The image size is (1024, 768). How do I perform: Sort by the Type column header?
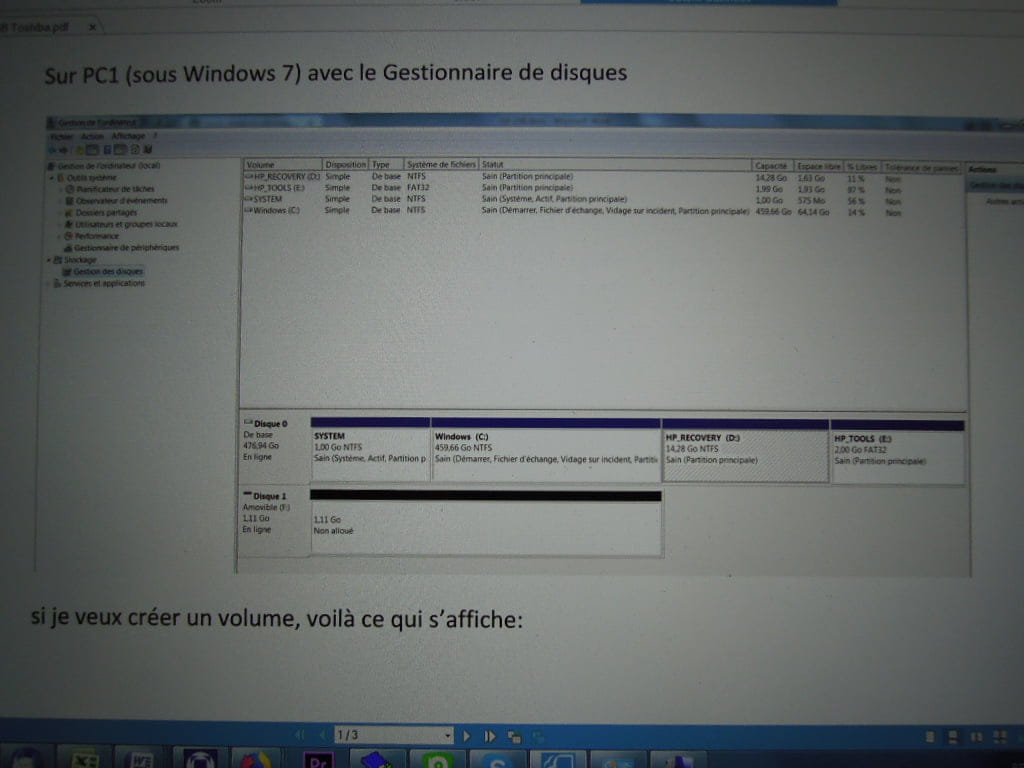(386, 165)
